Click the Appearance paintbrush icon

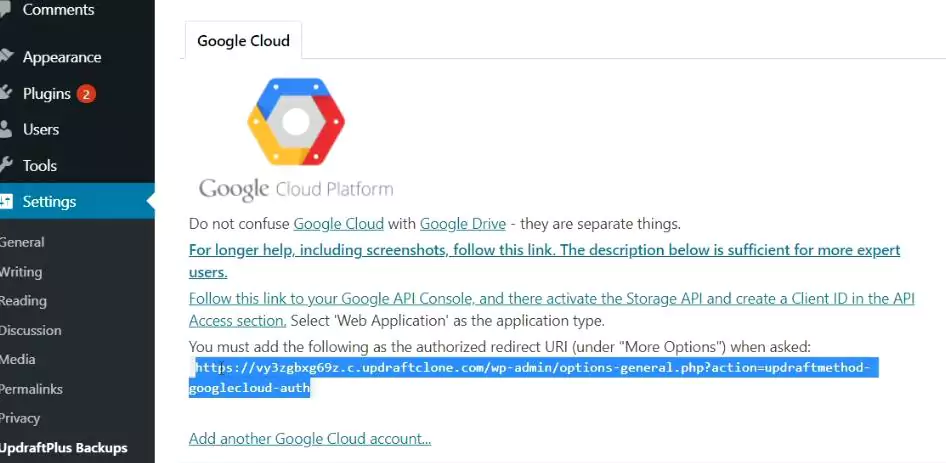(x=6, y=57)
